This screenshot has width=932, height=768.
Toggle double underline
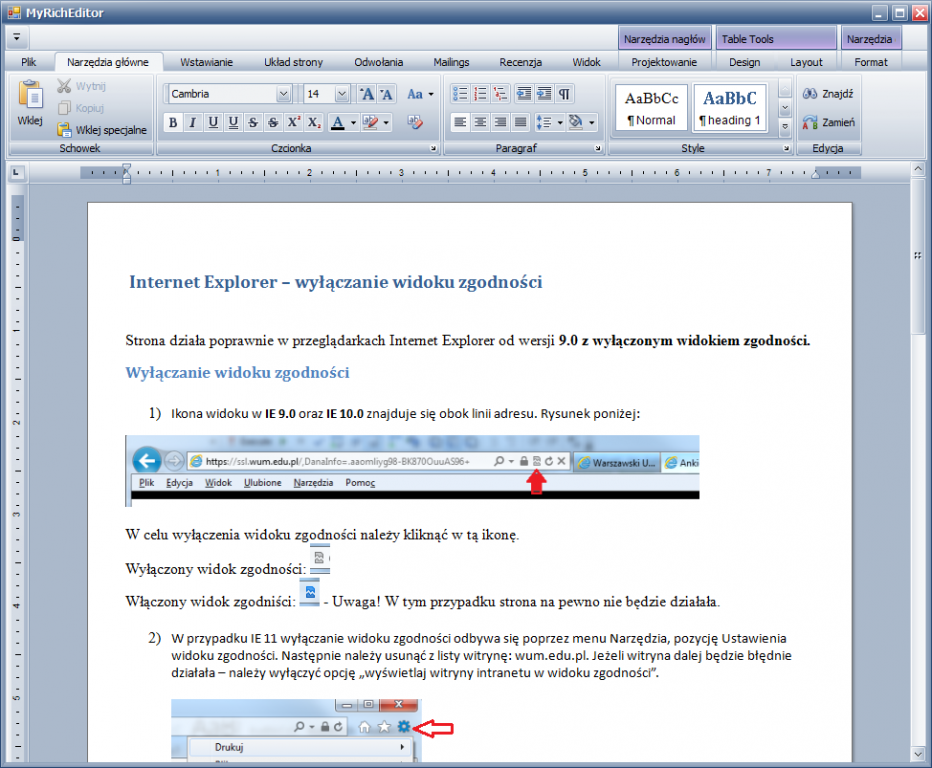click(x=233, y=122)
